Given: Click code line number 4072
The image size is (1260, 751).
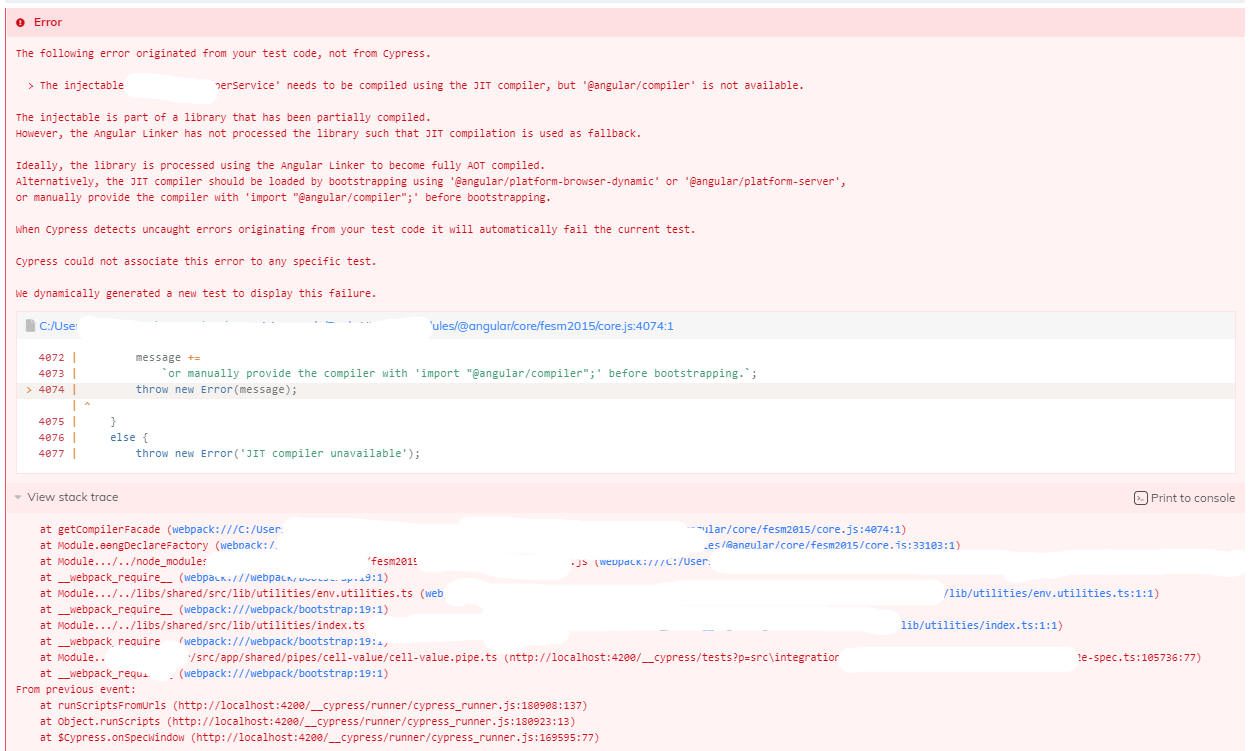Looking at the screenshot, I should (x=51, y=357).
